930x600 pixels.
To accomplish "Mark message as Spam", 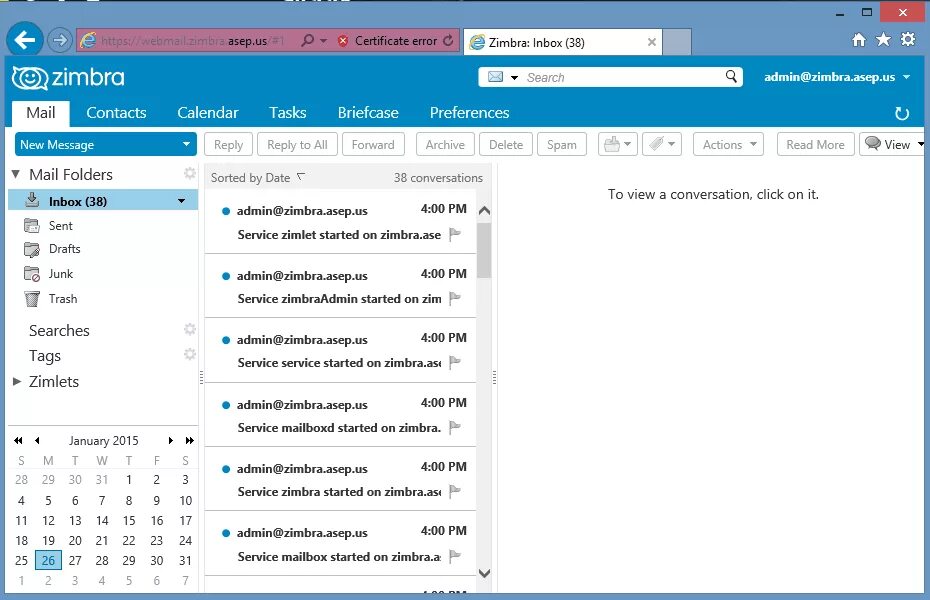I will (x=562, y=145).
